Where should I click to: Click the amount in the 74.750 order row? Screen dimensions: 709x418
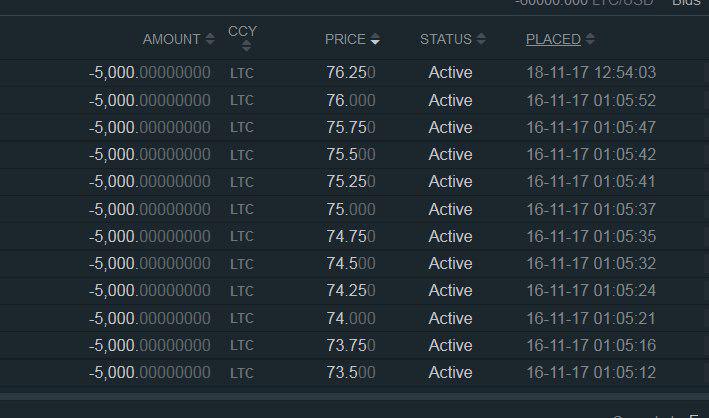(x=150, y=236)
